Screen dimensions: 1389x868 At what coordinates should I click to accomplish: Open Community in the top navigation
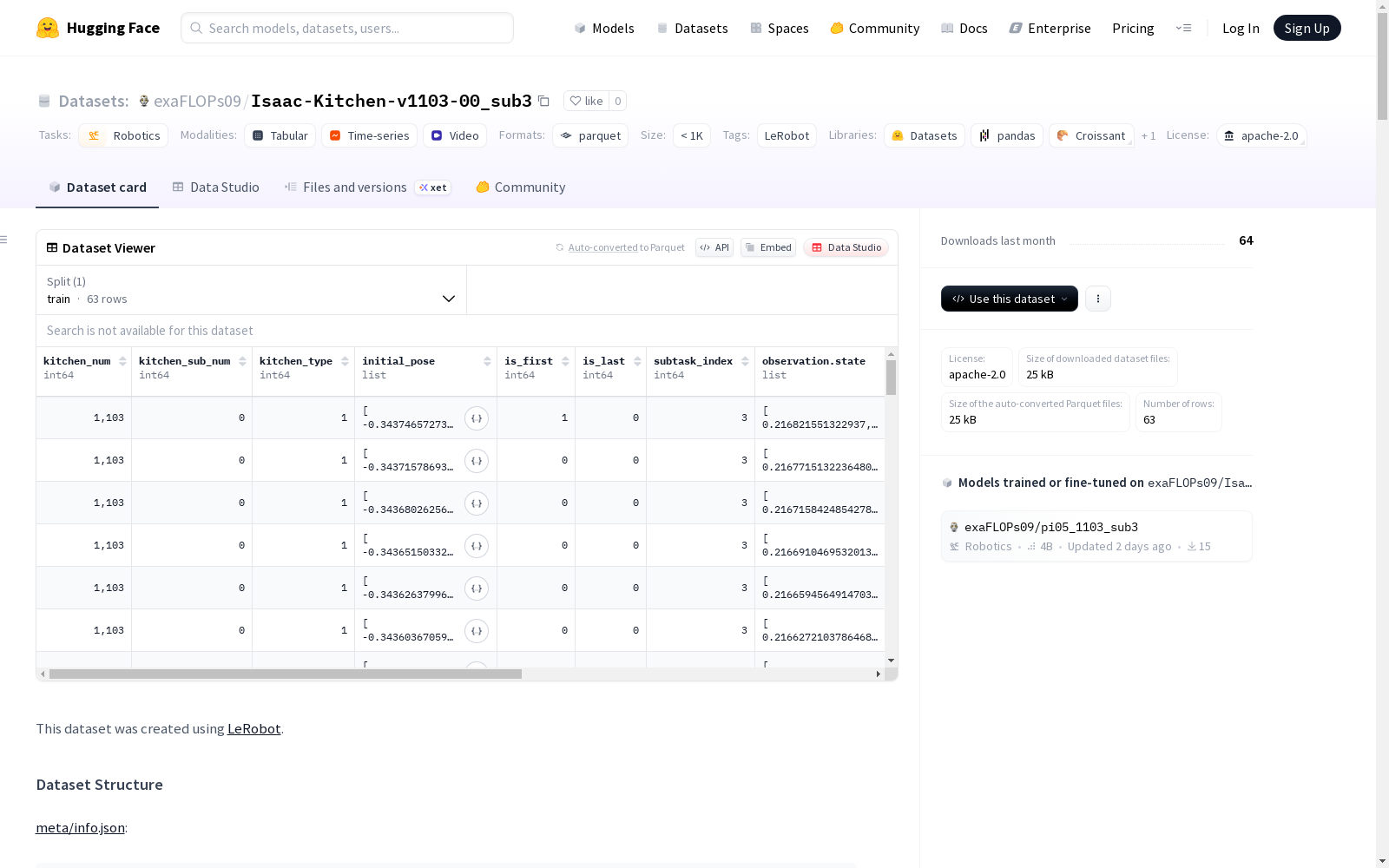[875, 28]
